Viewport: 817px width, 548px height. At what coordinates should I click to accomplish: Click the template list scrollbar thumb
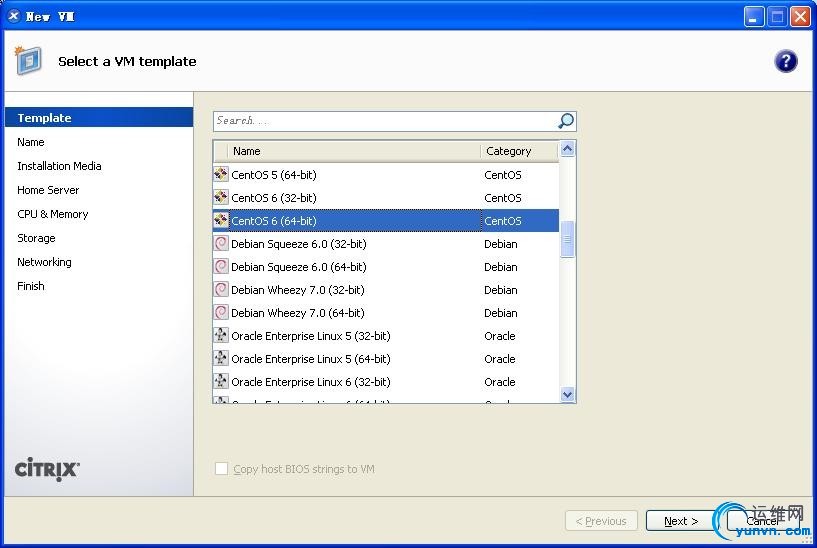tap(567, 239)
